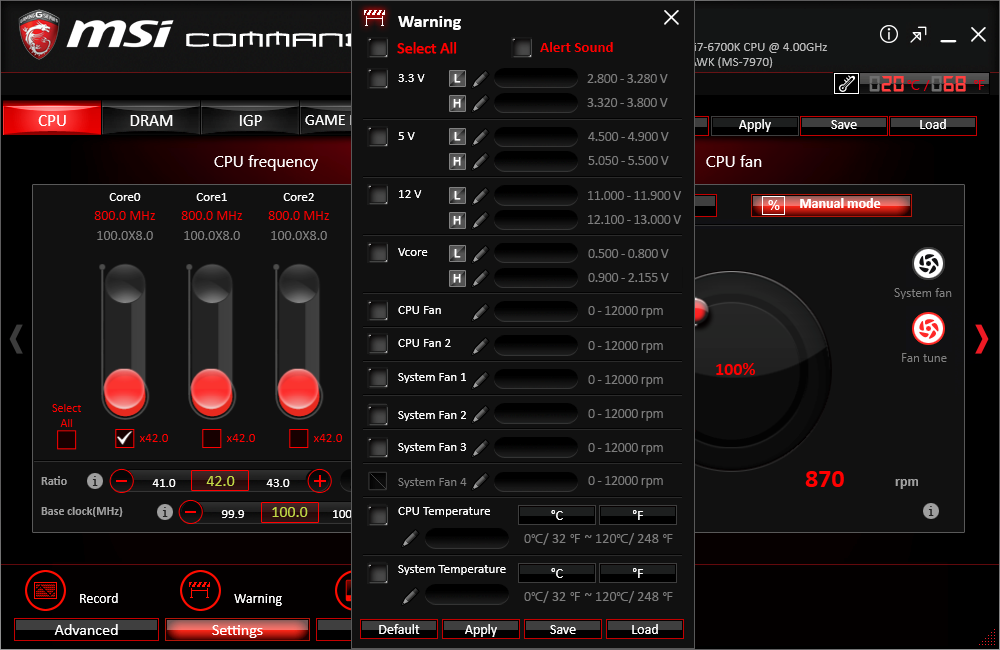Check the 5 V warning checkbox

pos(378,137)
